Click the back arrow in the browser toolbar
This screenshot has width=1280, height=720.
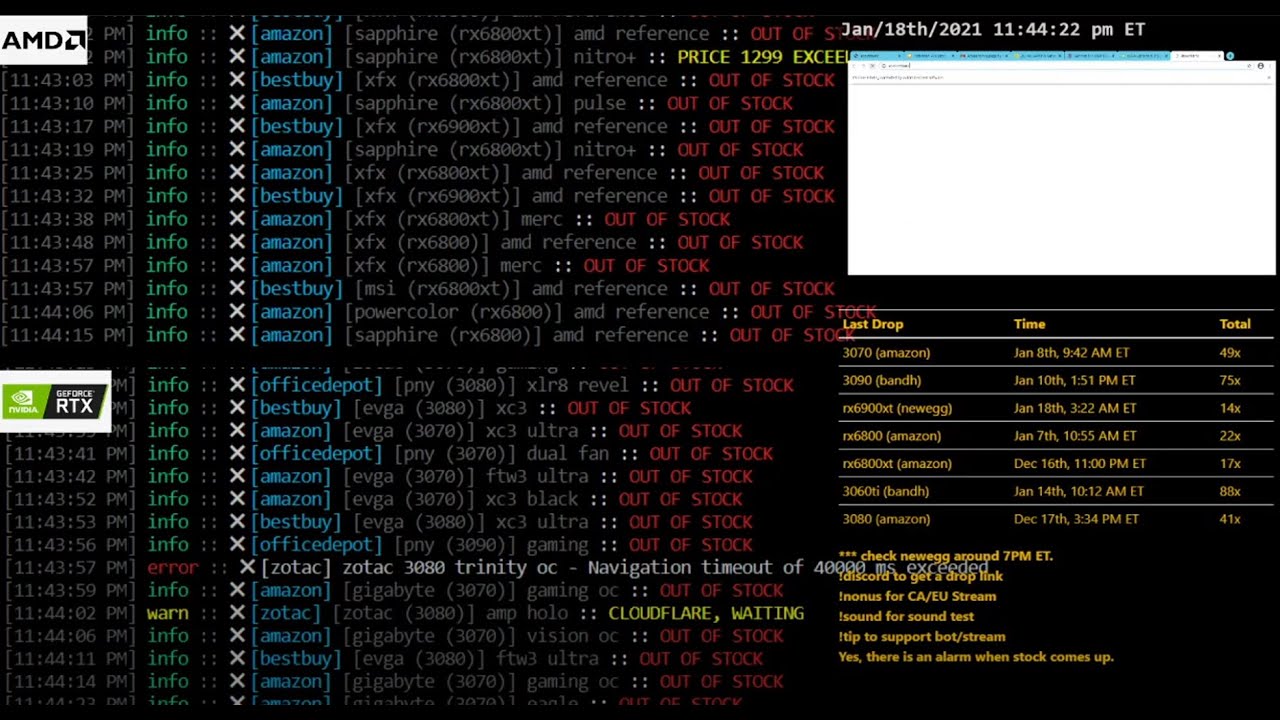(x=854, y=66)
